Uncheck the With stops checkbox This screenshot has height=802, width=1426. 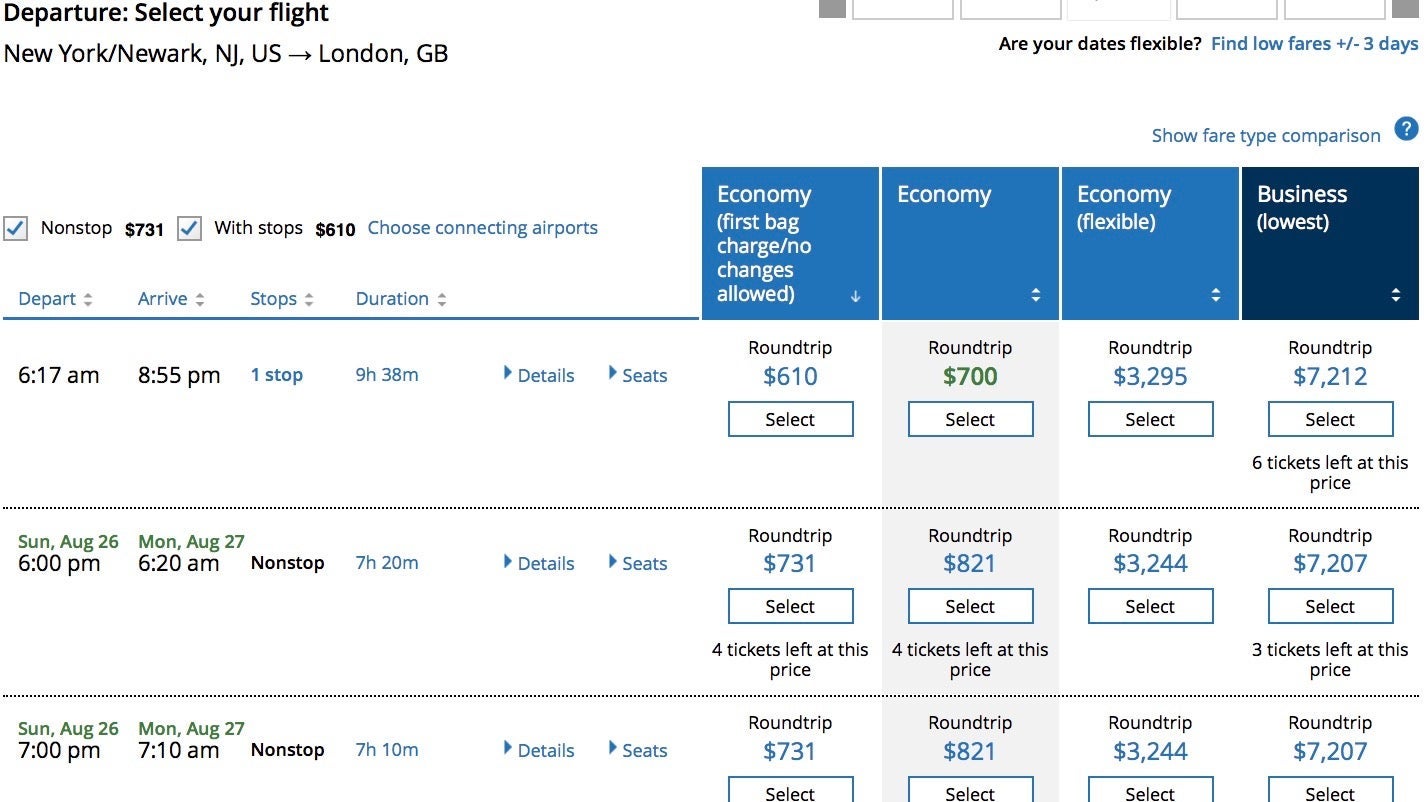coord(189,228)
